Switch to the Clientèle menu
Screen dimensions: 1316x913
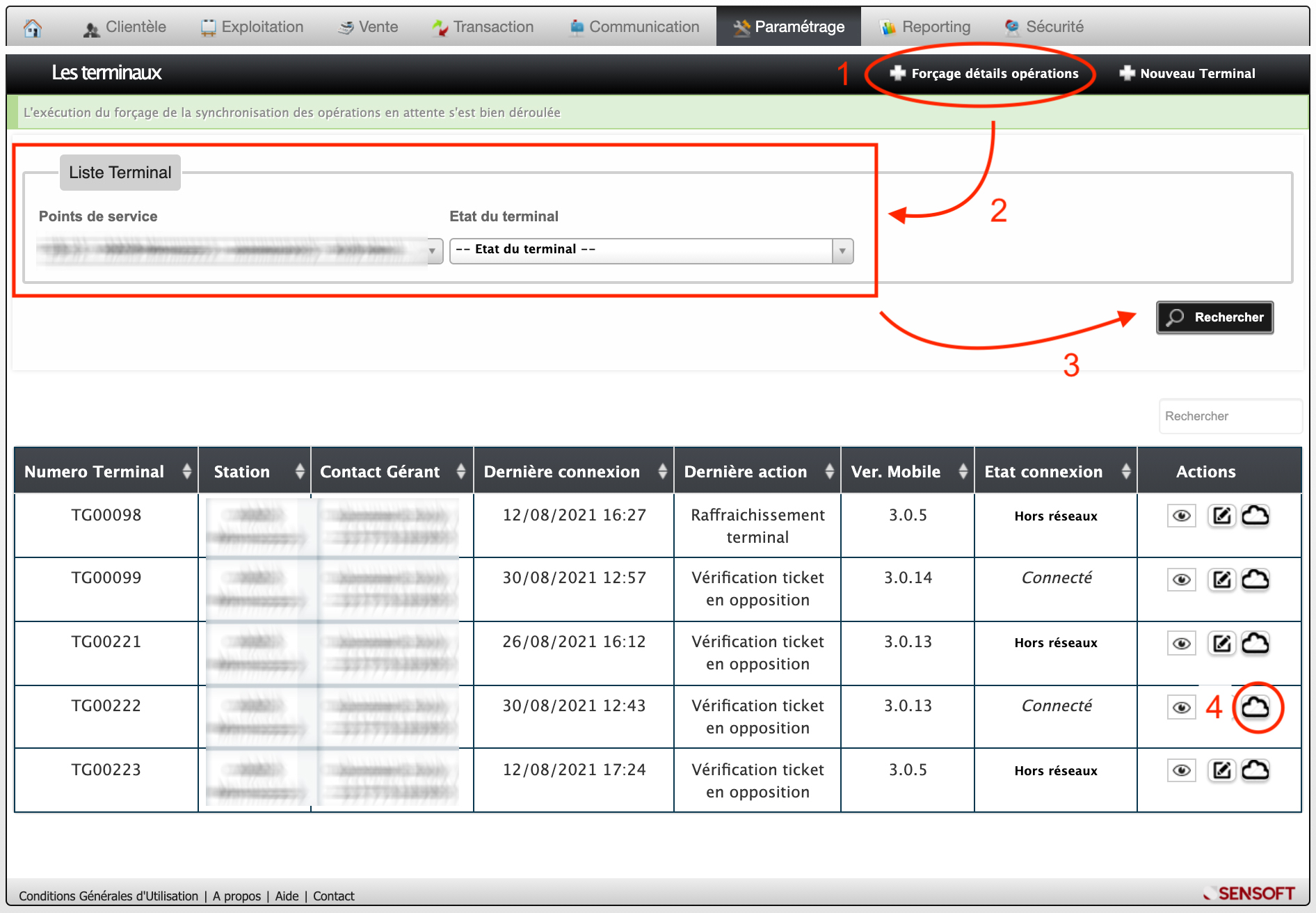[x=125, y=27]
